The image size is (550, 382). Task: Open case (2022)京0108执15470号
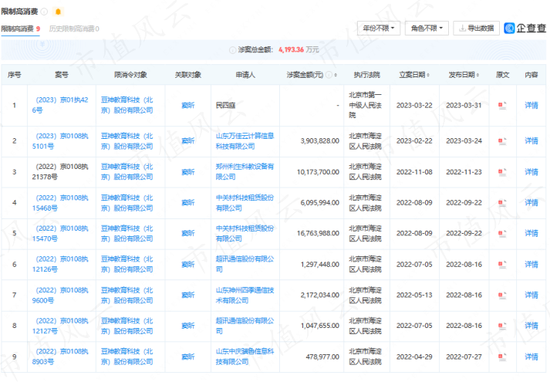(60, 233)
